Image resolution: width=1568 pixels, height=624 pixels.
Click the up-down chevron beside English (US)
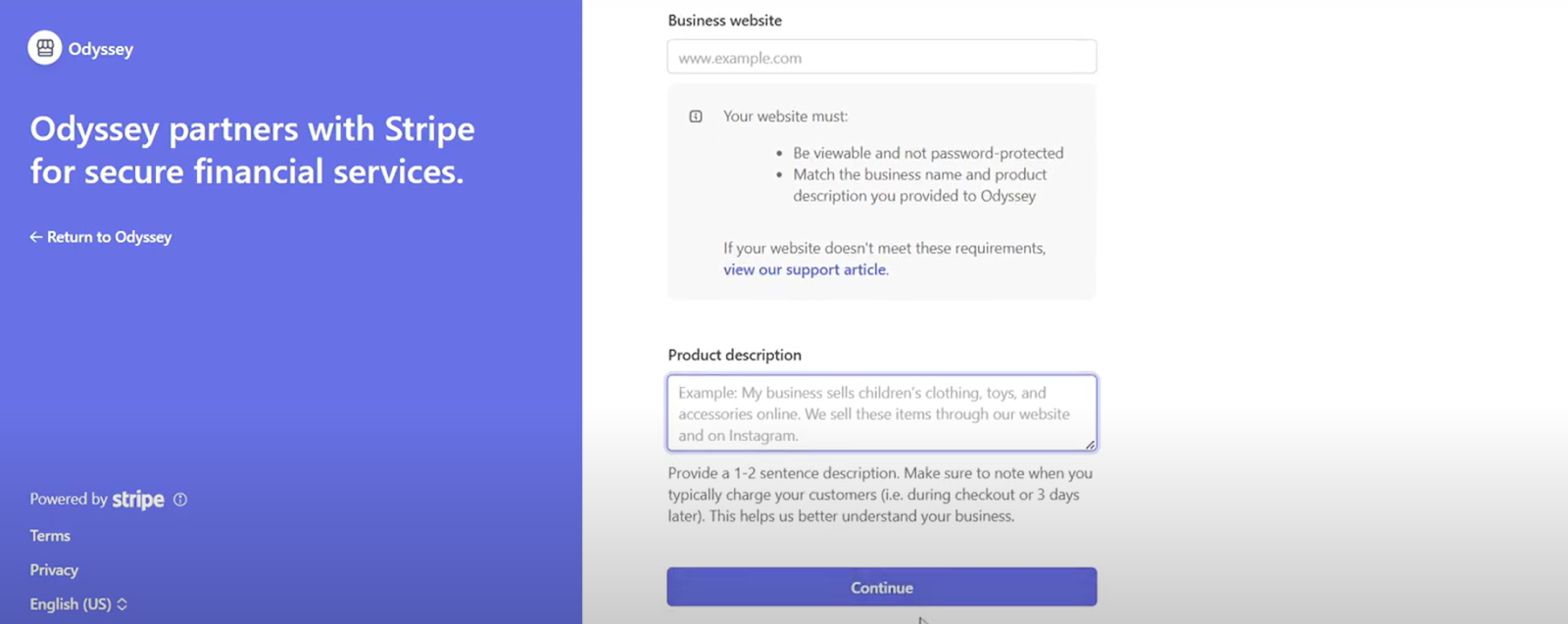tap(122, 604)
